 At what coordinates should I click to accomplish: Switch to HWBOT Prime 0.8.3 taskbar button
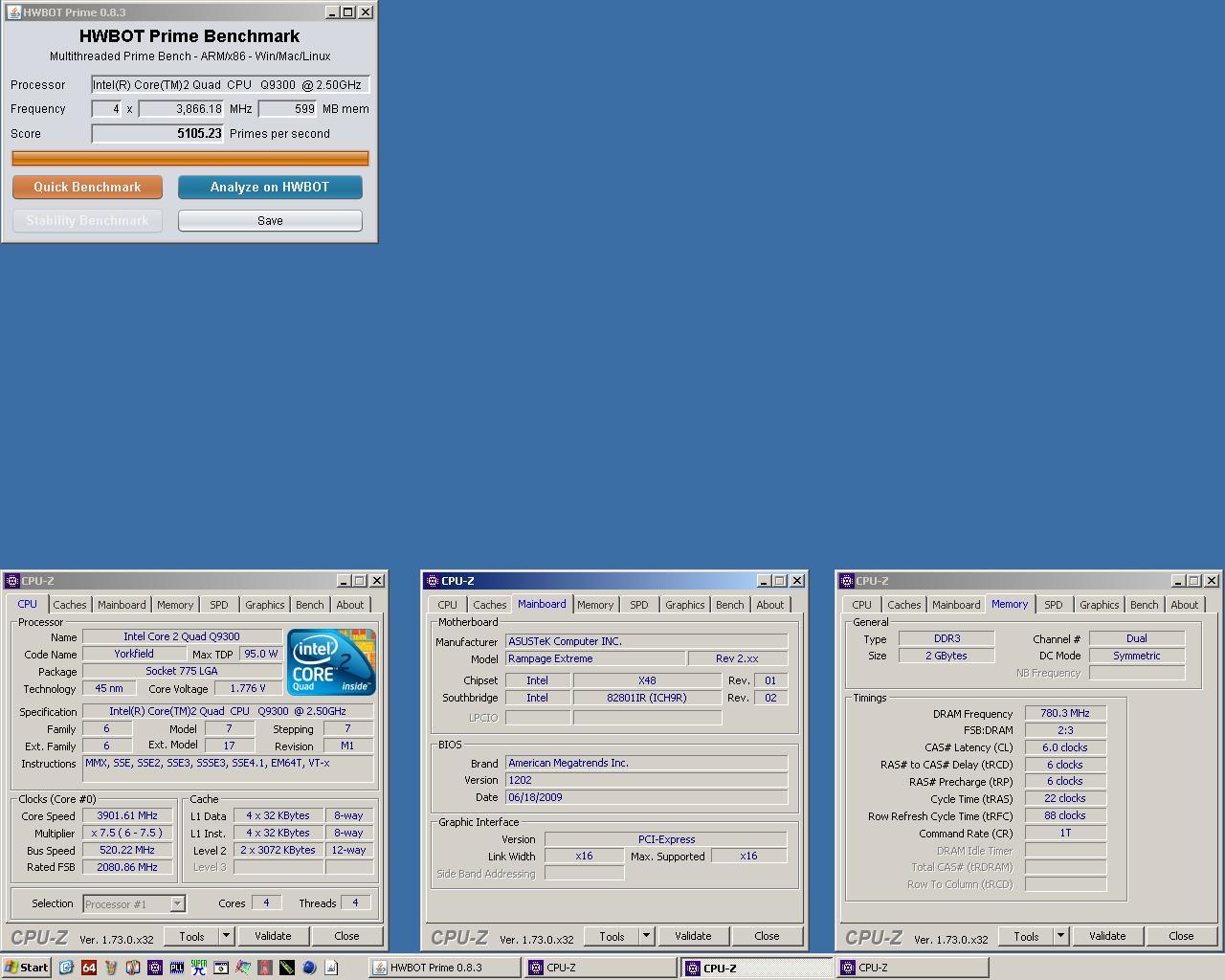[445, 968]
